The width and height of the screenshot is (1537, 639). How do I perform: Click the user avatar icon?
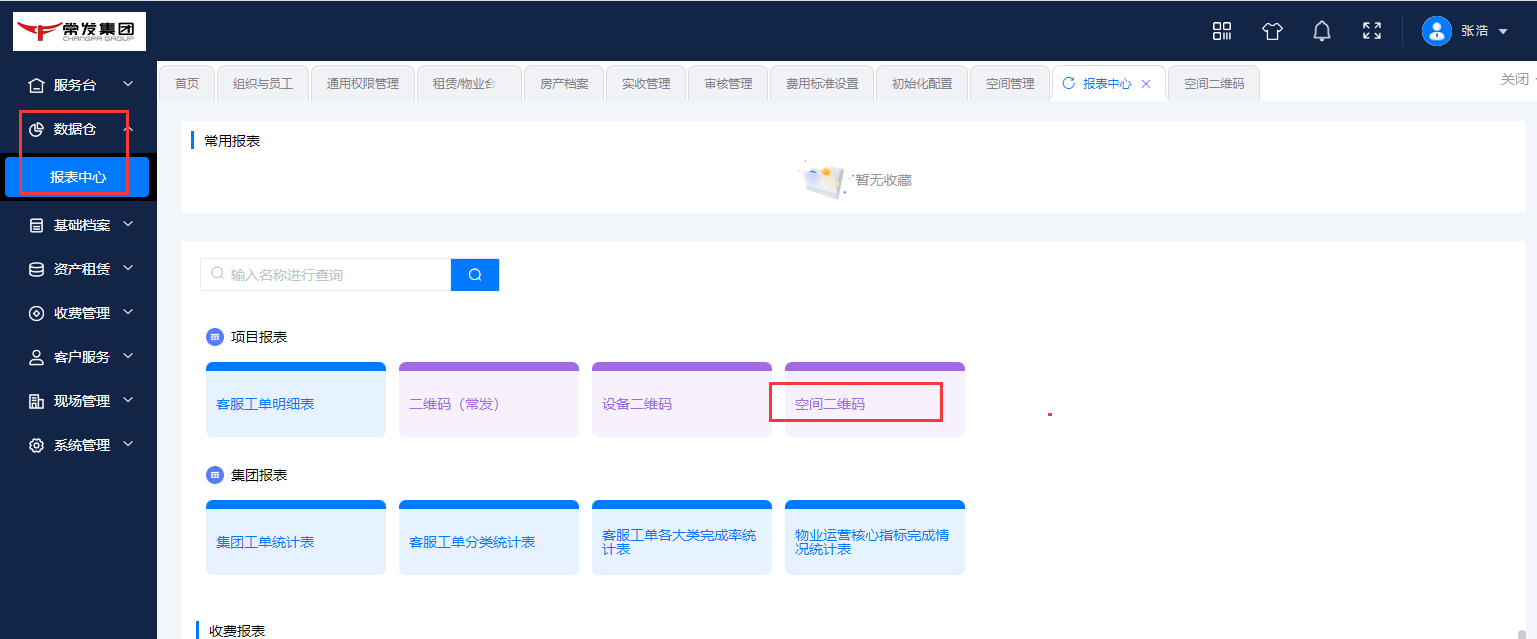click(1436, 31)
